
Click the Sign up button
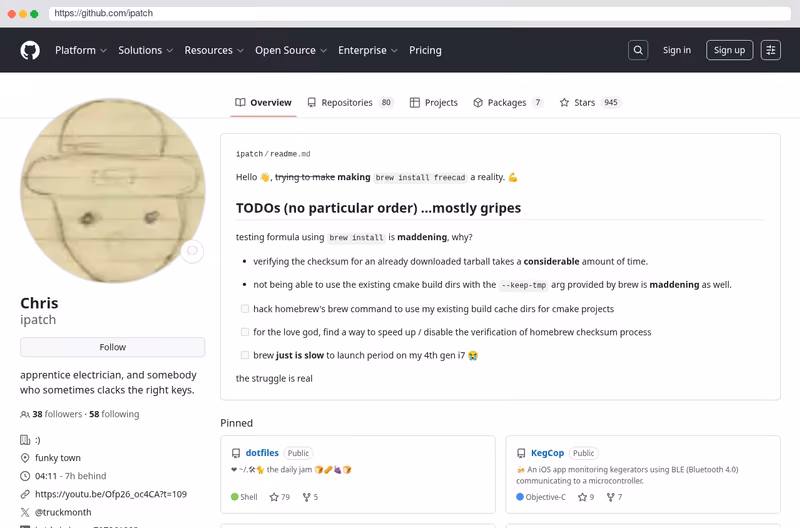coord(729,50)
